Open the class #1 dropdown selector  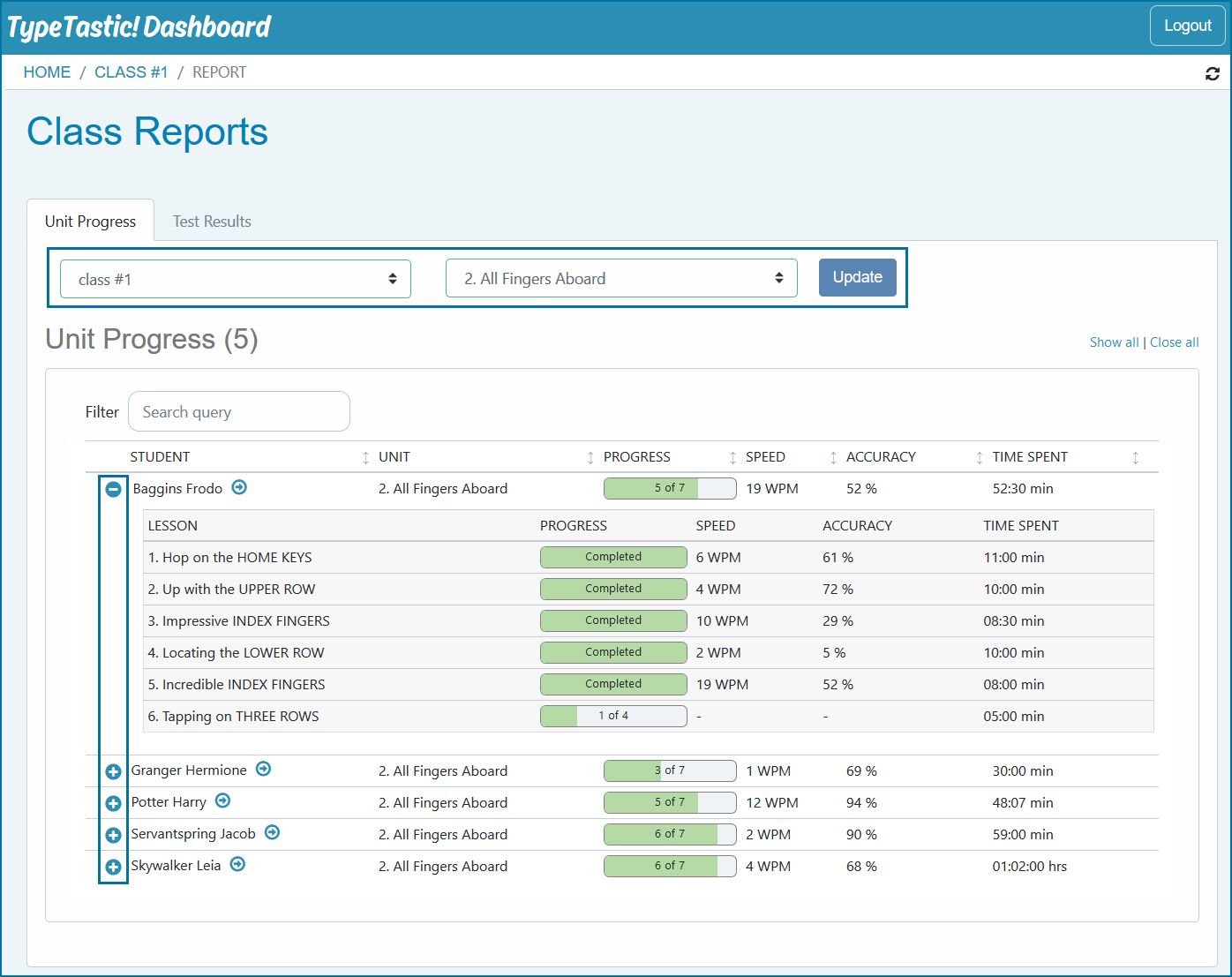pyautogui.click(x=236, y=279)
